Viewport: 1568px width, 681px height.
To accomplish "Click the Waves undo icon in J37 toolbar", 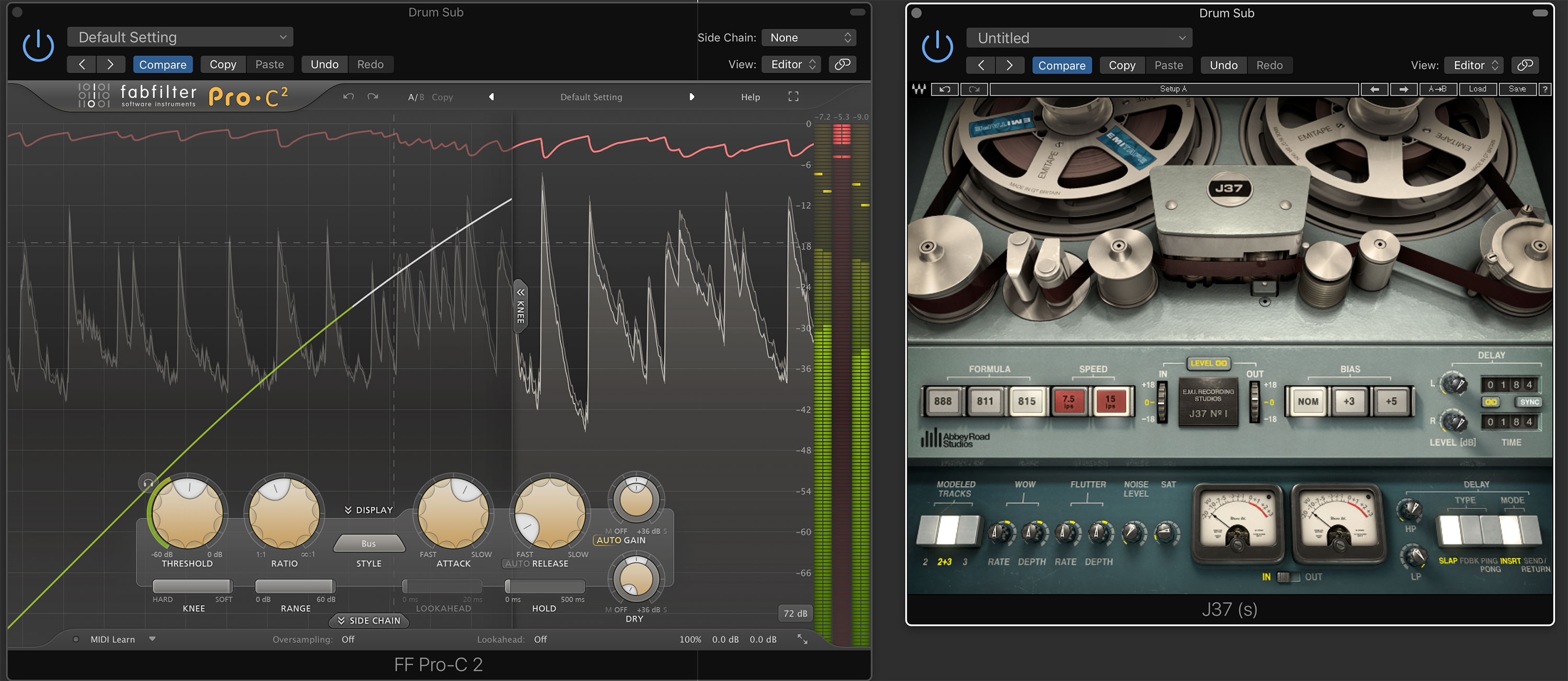I will [x=944, y=89].
